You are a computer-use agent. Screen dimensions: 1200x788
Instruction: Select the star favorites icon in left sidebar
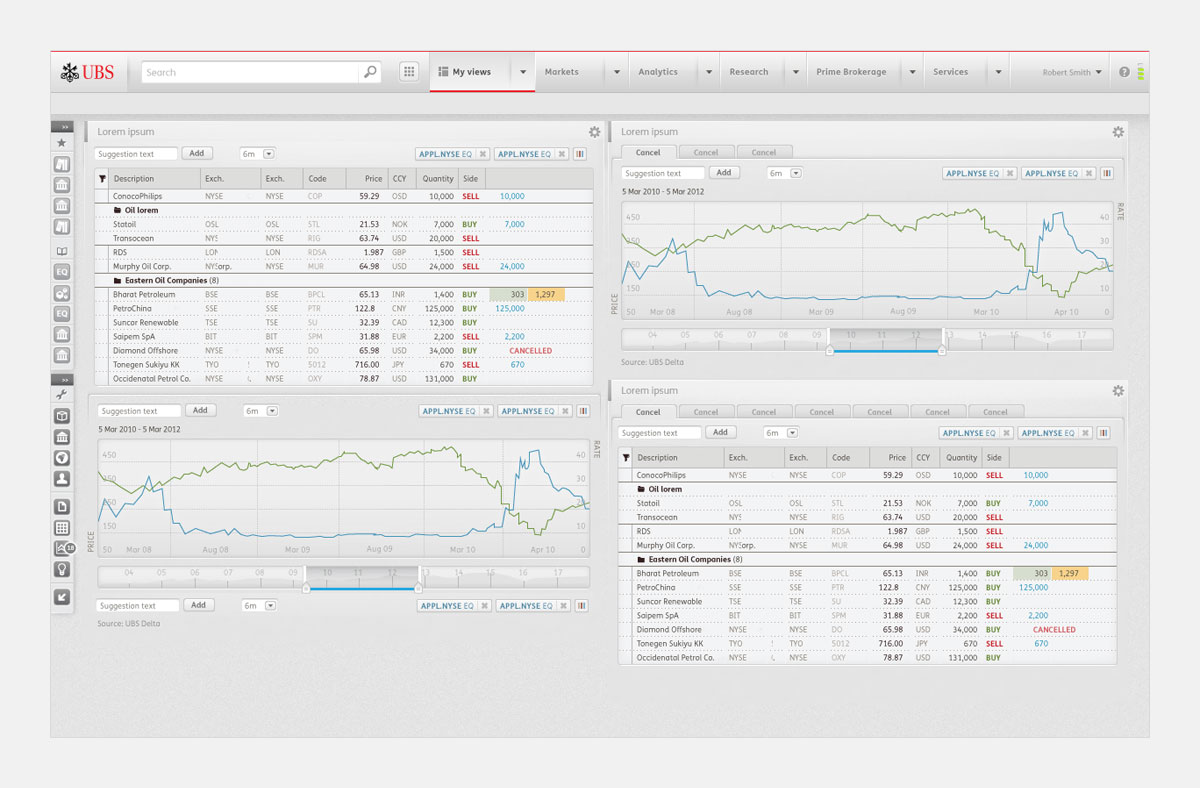pyautogui.click(x=62, y=143)
